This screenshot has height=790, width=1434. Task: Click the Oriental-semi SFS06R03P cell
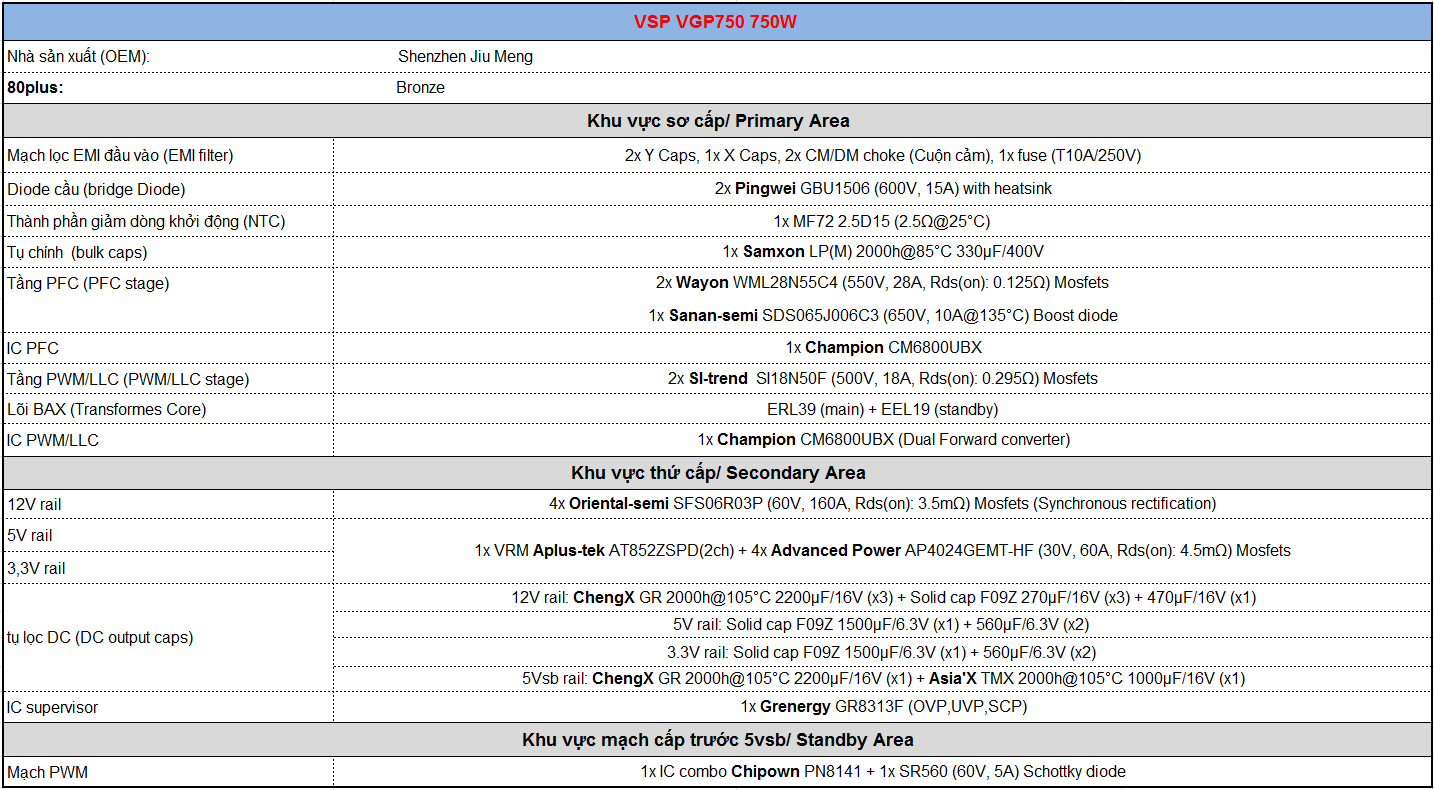point(882,504)
